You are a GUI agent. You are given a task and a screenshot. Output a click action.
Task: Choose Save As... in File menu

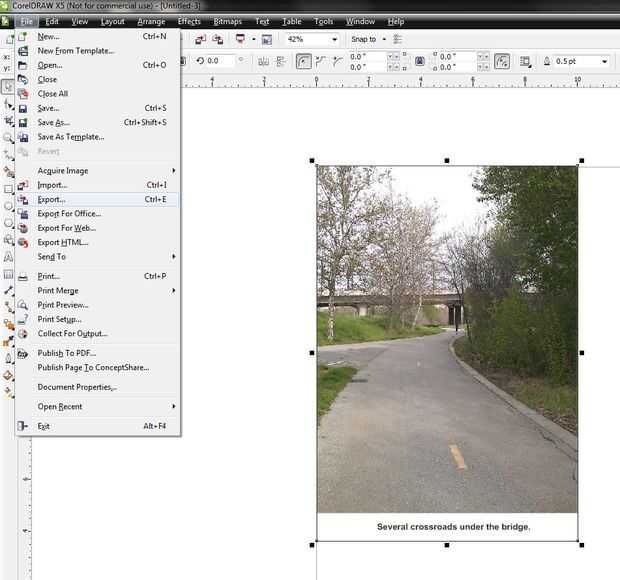(97, 122)
